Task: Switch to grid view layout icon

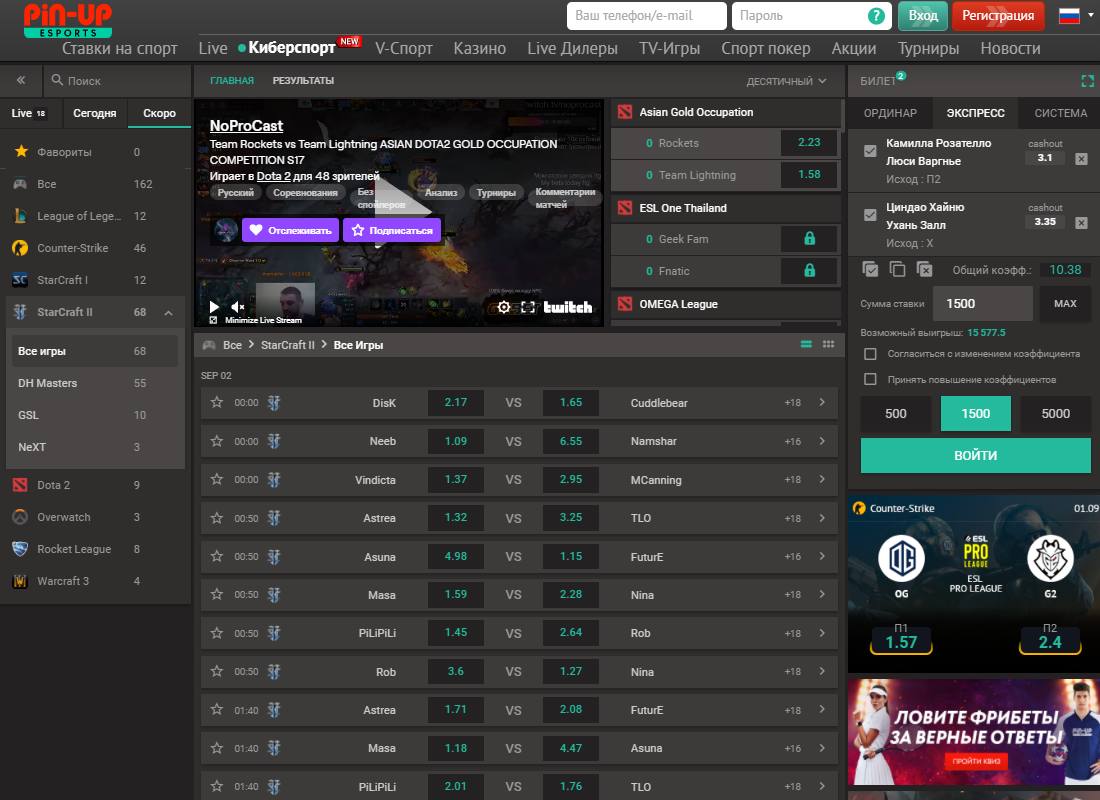Action: coord(828,345)
